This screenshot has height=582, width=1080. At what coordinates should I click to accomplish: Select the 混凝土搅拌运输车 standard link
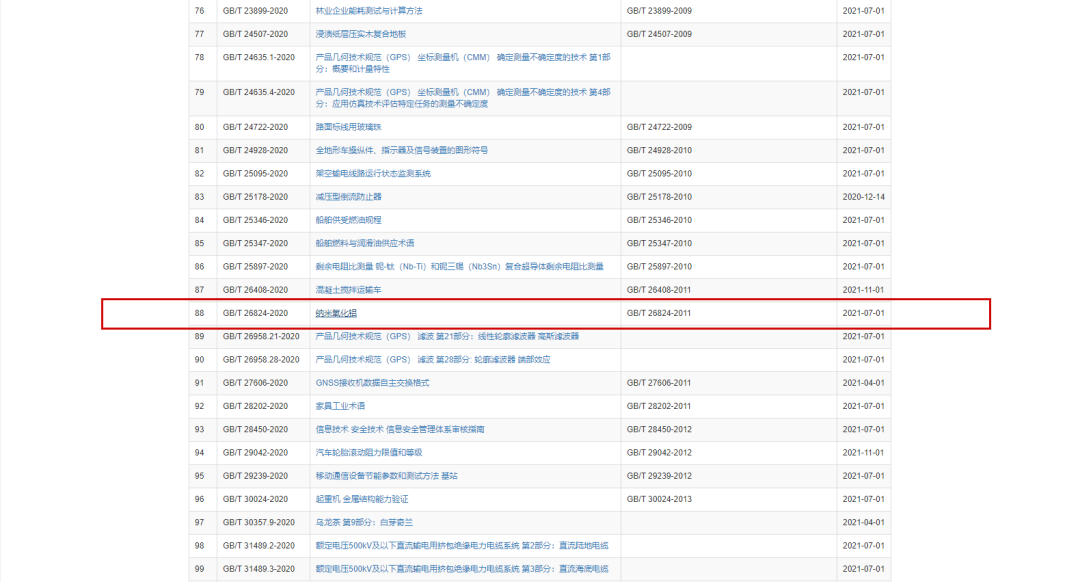coord(348,290)
